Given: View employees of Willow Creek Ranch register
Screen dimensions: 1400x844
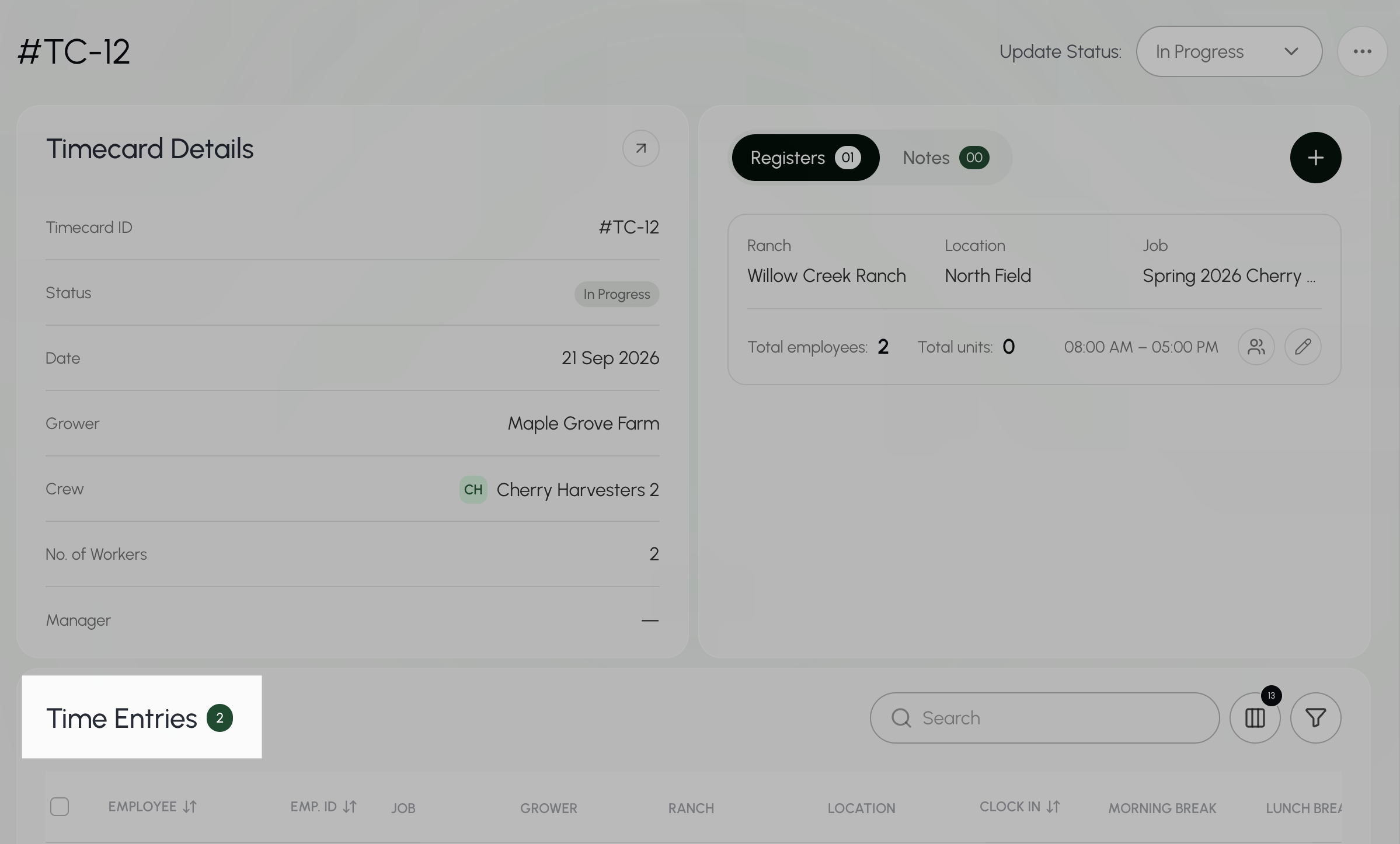Looking at the screenshot, I should click(1256, 347).
